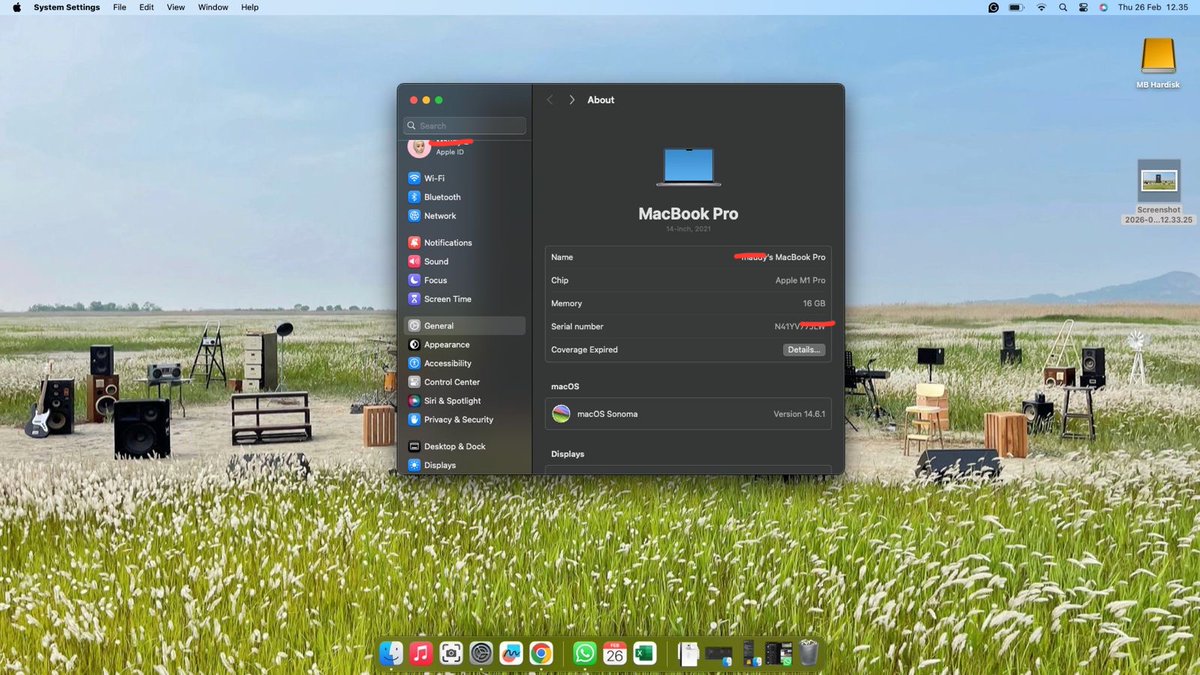1200x675 pixels.
Task: Open Freeform from the Dock
Action: [x=511, y=653]
